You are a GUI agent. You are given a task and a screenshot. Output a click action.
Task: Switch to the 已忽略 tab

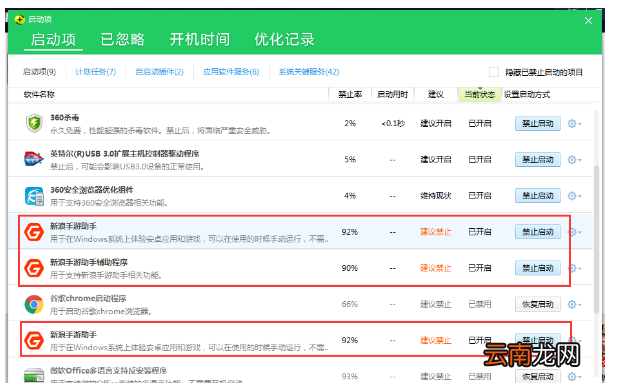pyautogui.click(x=122, y=39)
